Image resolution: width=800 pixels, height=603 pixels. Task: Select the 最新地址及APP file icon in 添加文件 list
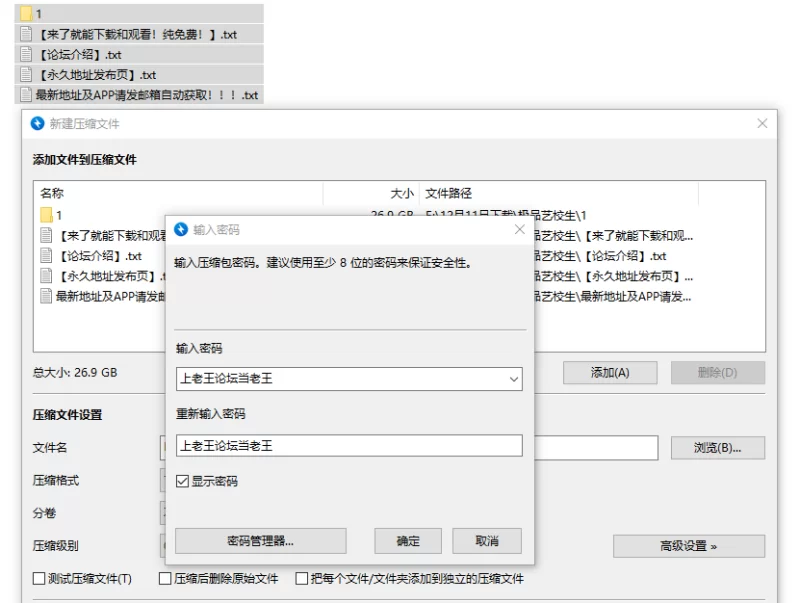pyautogui.click(x=46, y=296)
